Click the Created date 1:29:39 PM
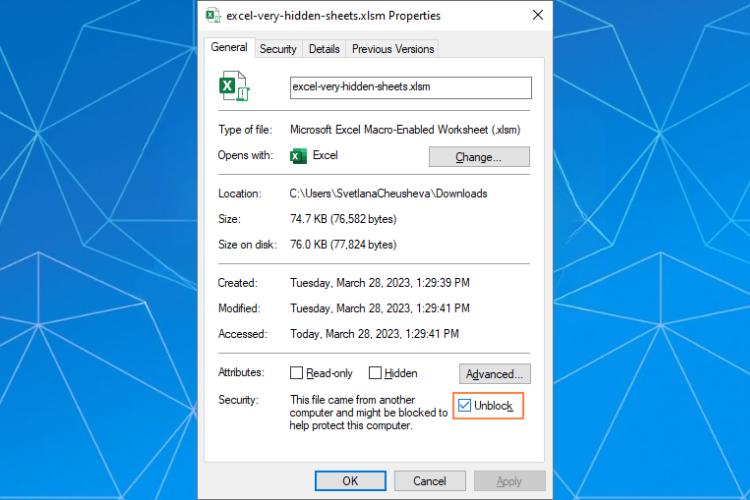Viewport: 750px width, 500px height. coord(380,283)
